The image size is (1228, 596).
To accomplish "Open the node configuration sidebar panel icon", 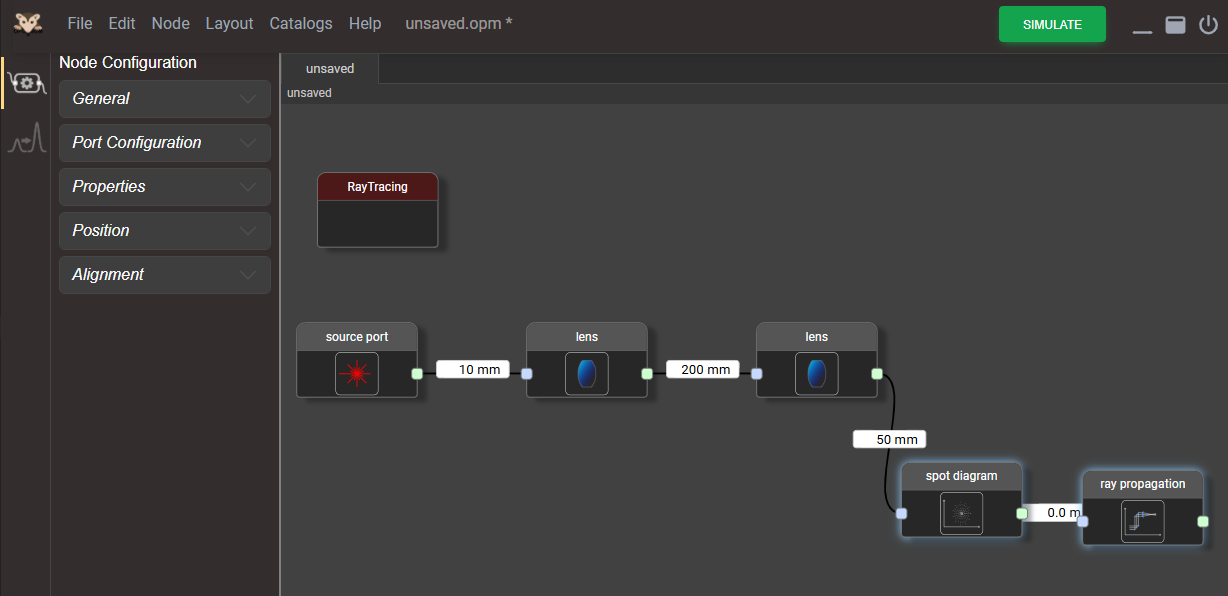I will 27,83.
